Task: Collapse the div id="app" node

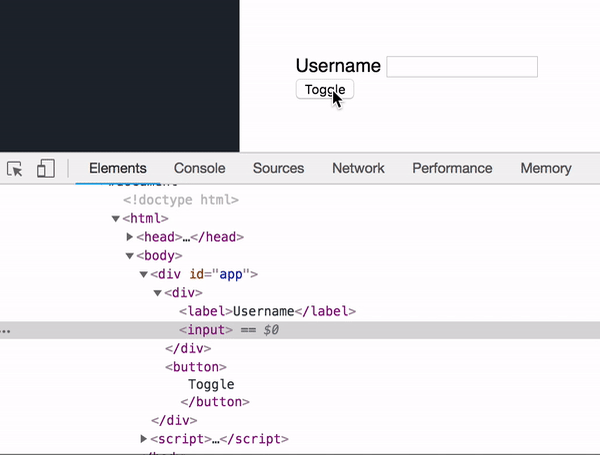Action: point(143,274)
